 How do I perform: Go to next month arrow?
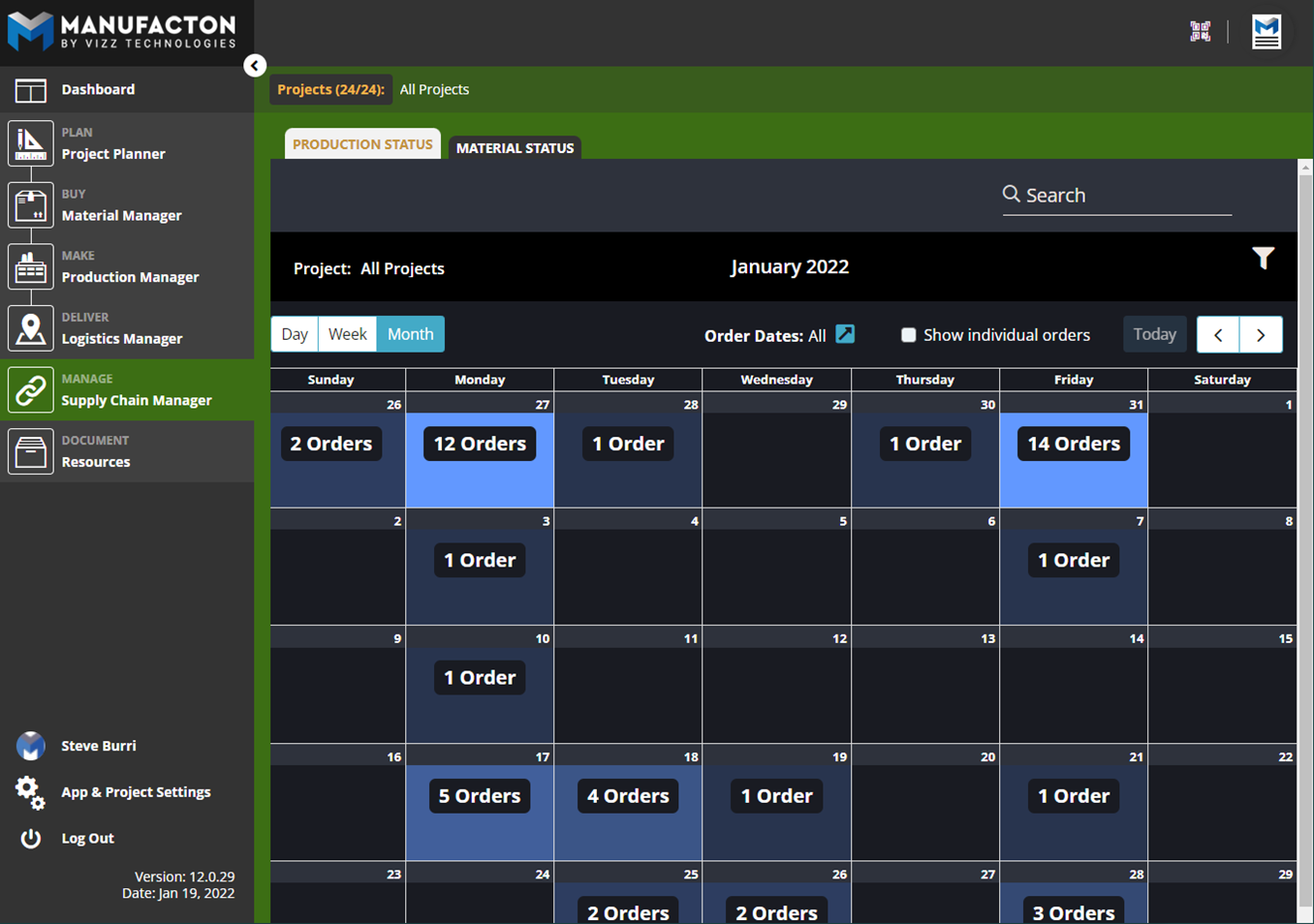click(x=1261, y=335)
